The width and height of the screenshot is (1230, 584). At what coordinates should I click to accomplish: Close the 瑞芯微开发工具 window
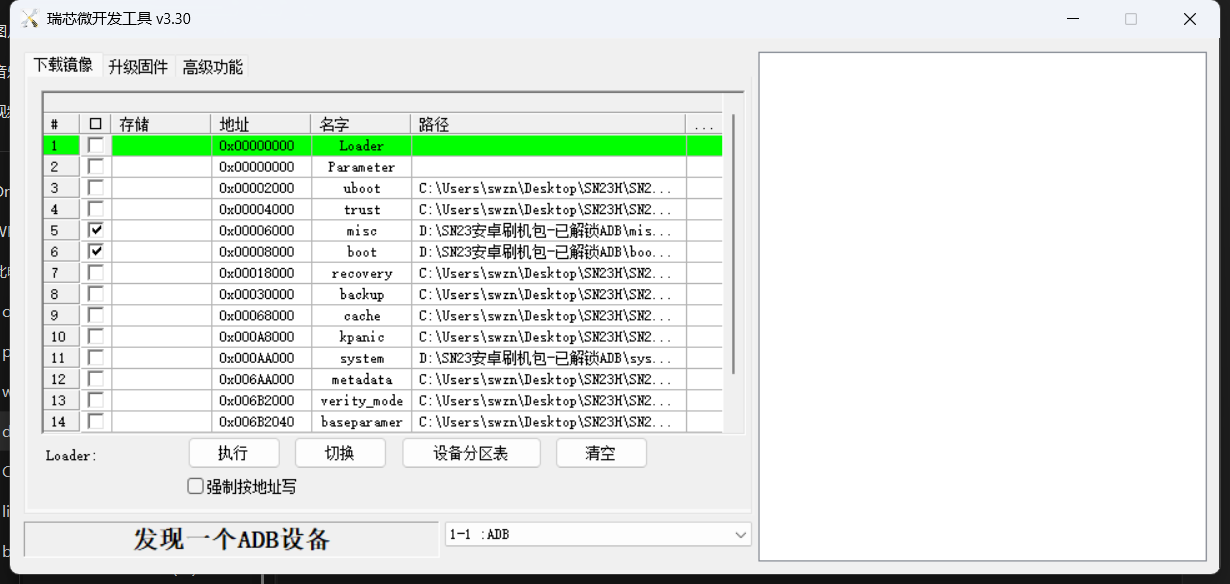click(x=1189, y=19)
